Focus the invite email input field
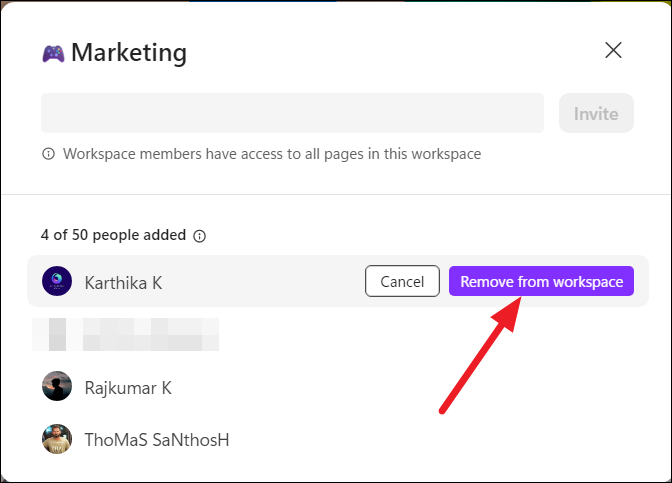672x483 pixels. click(292, 113)
